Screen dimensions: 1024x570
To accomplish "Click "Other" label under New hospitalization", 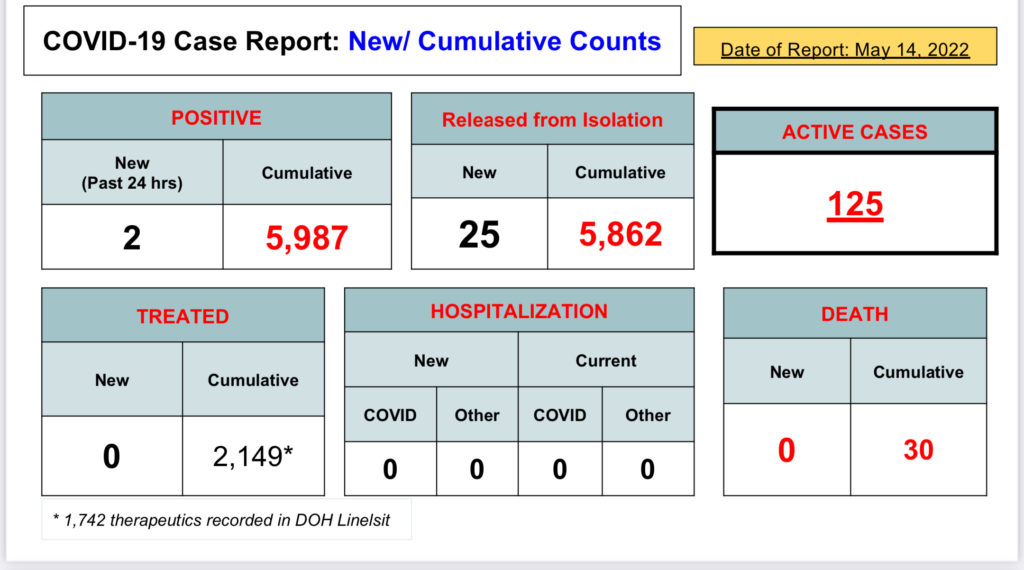I will point(477,415).
